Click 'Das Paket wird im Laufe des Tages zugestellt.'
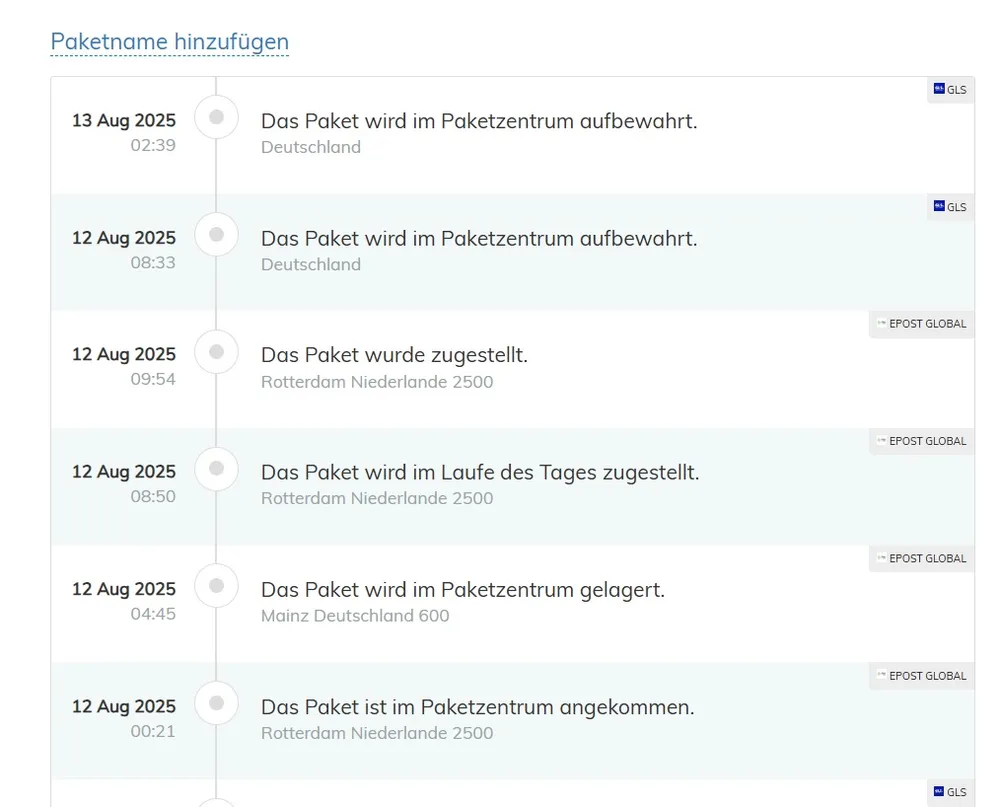The image size is (1000, 807). 480,473
